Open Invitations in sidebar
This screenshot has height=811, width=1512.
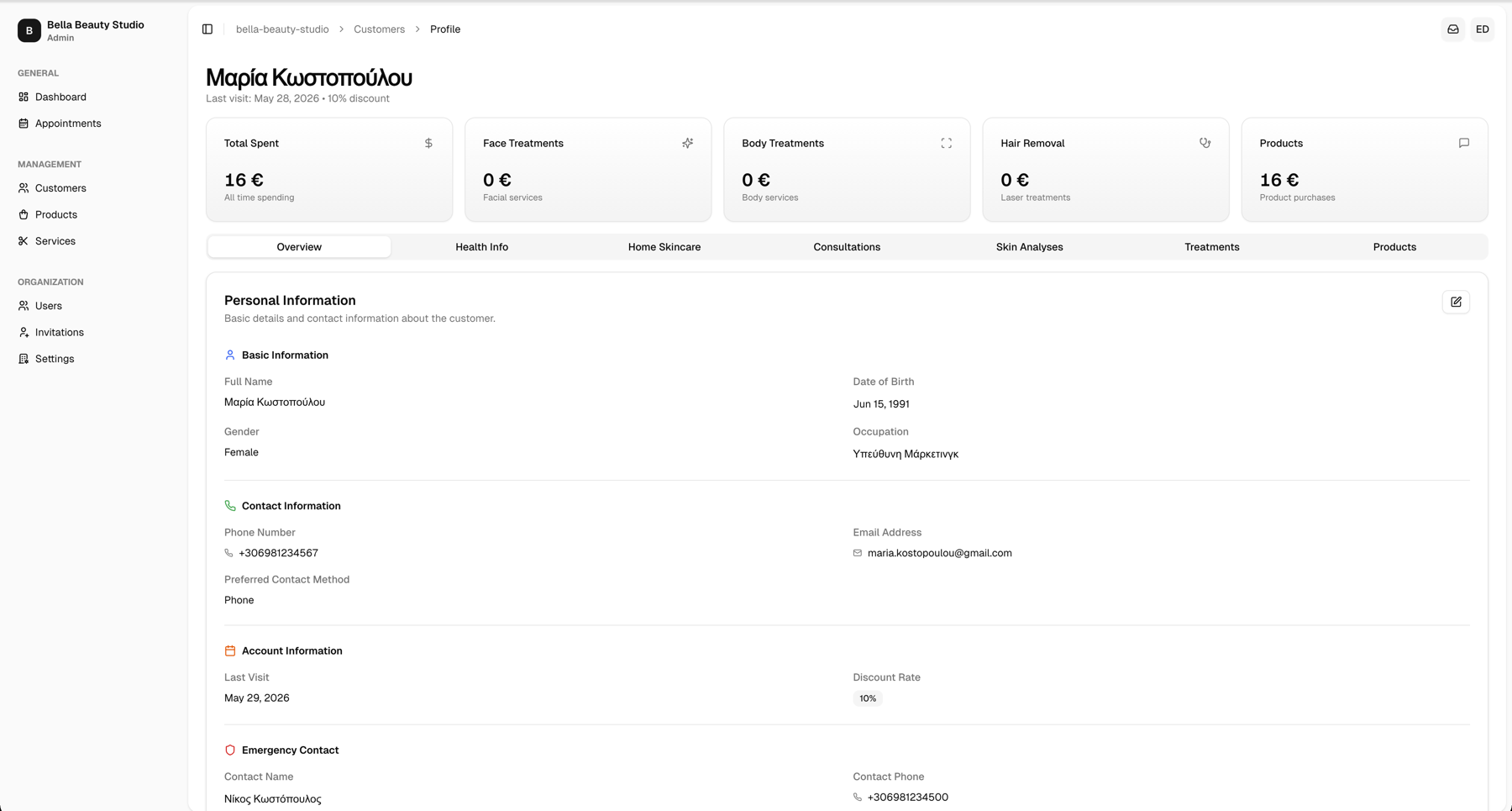pyautogui.click(x=93, y=332)
